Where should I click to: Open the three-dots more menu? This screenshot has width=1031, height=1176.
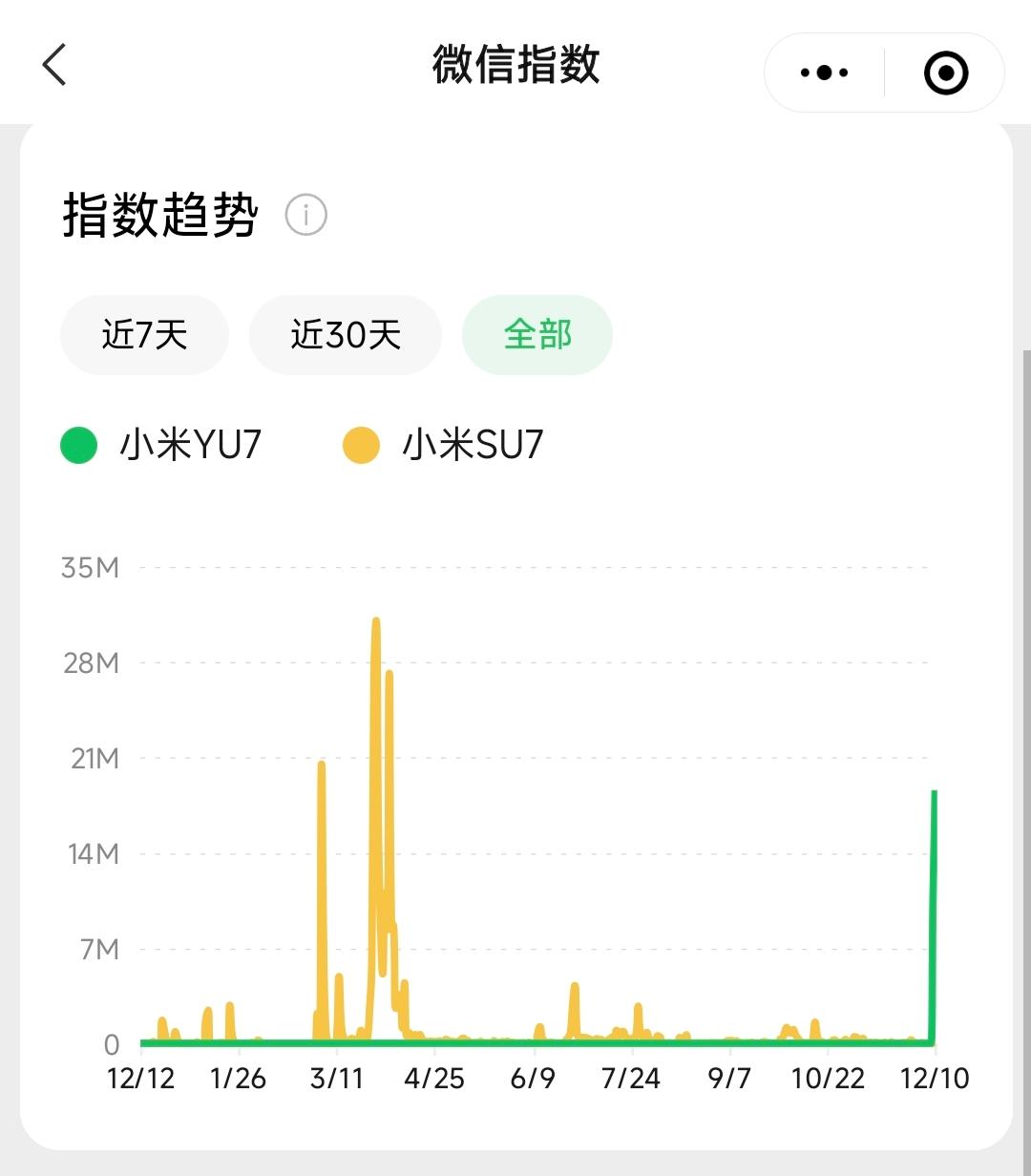824,73
